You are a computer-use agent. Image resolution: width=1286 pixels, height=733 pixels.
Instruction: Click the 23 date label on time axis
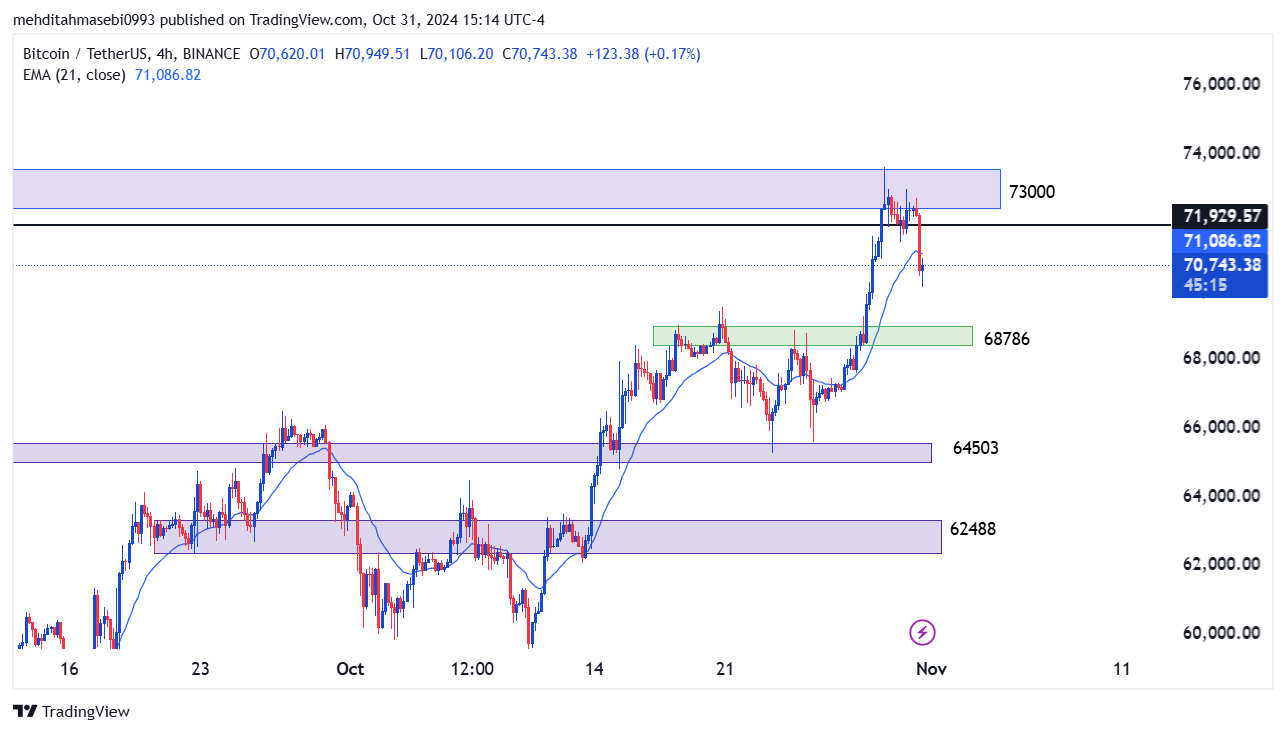pyautogui.click(x=200, y=669)
